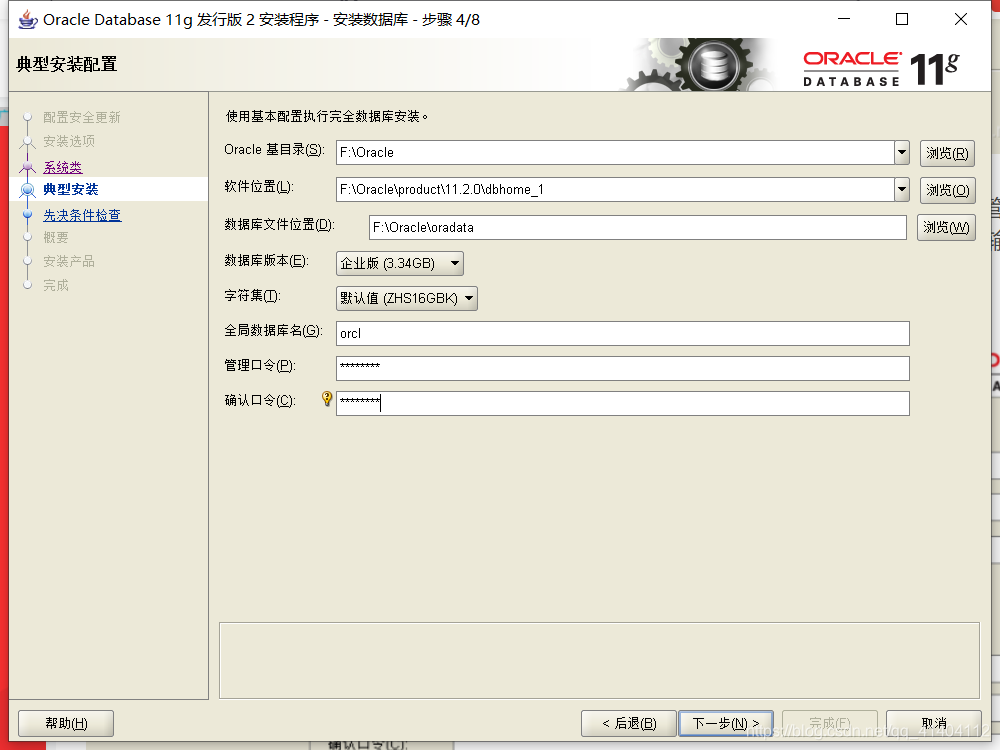Open the 先决条件检查 step link

tap(82, 216)
